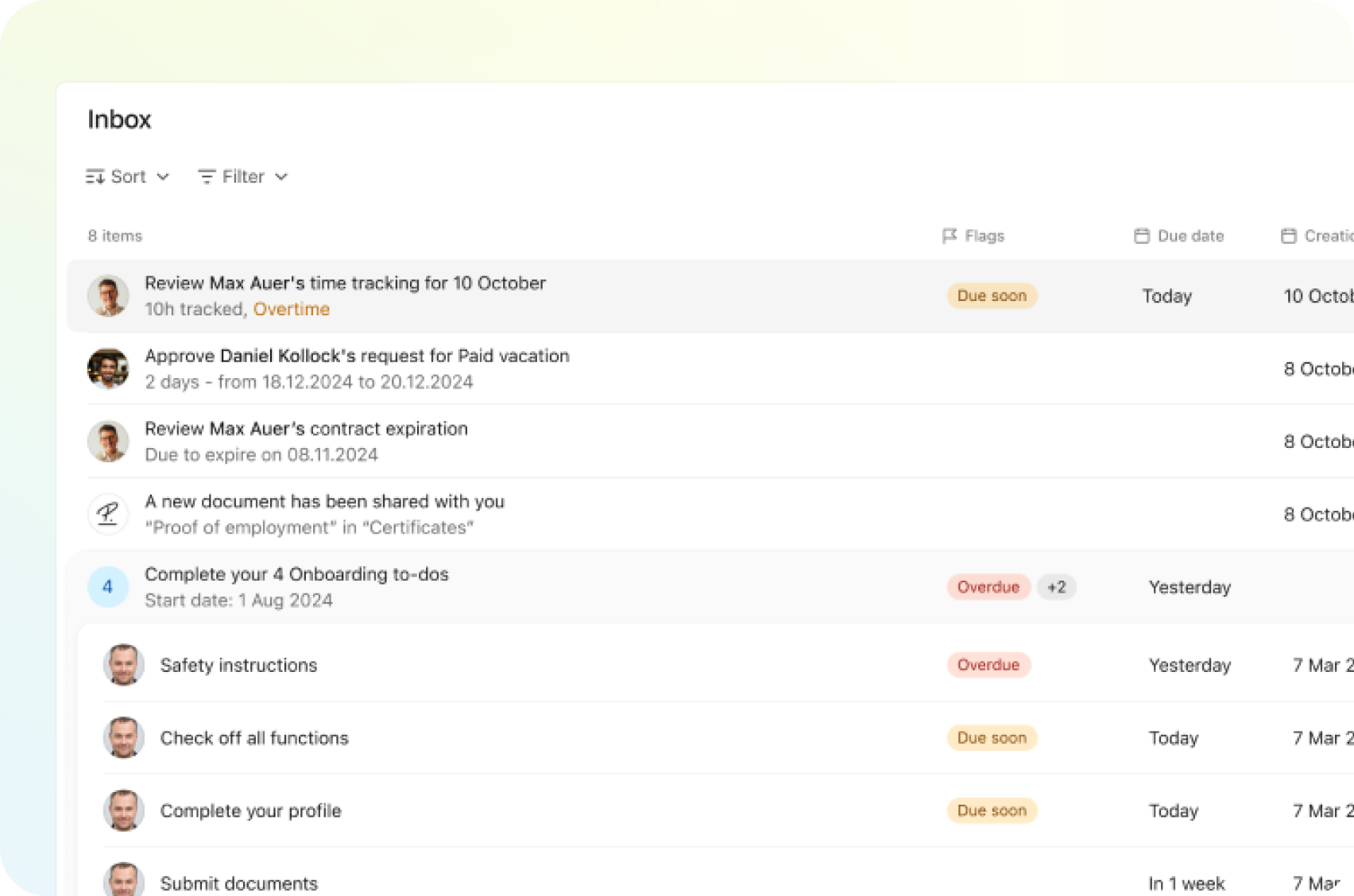Click Yesterday due date on Onboarding to-dos row
1354x896 pixels.
click(1190, 587)
